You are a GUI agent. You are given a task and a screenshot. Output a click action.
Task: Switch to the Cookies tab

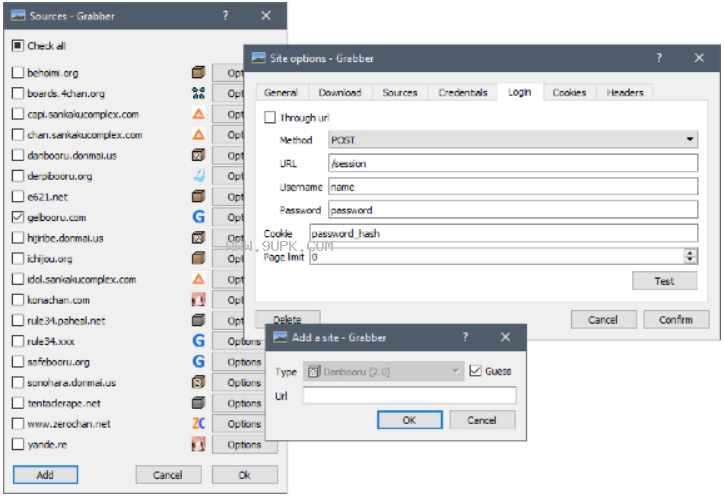[x=569, y=92]
